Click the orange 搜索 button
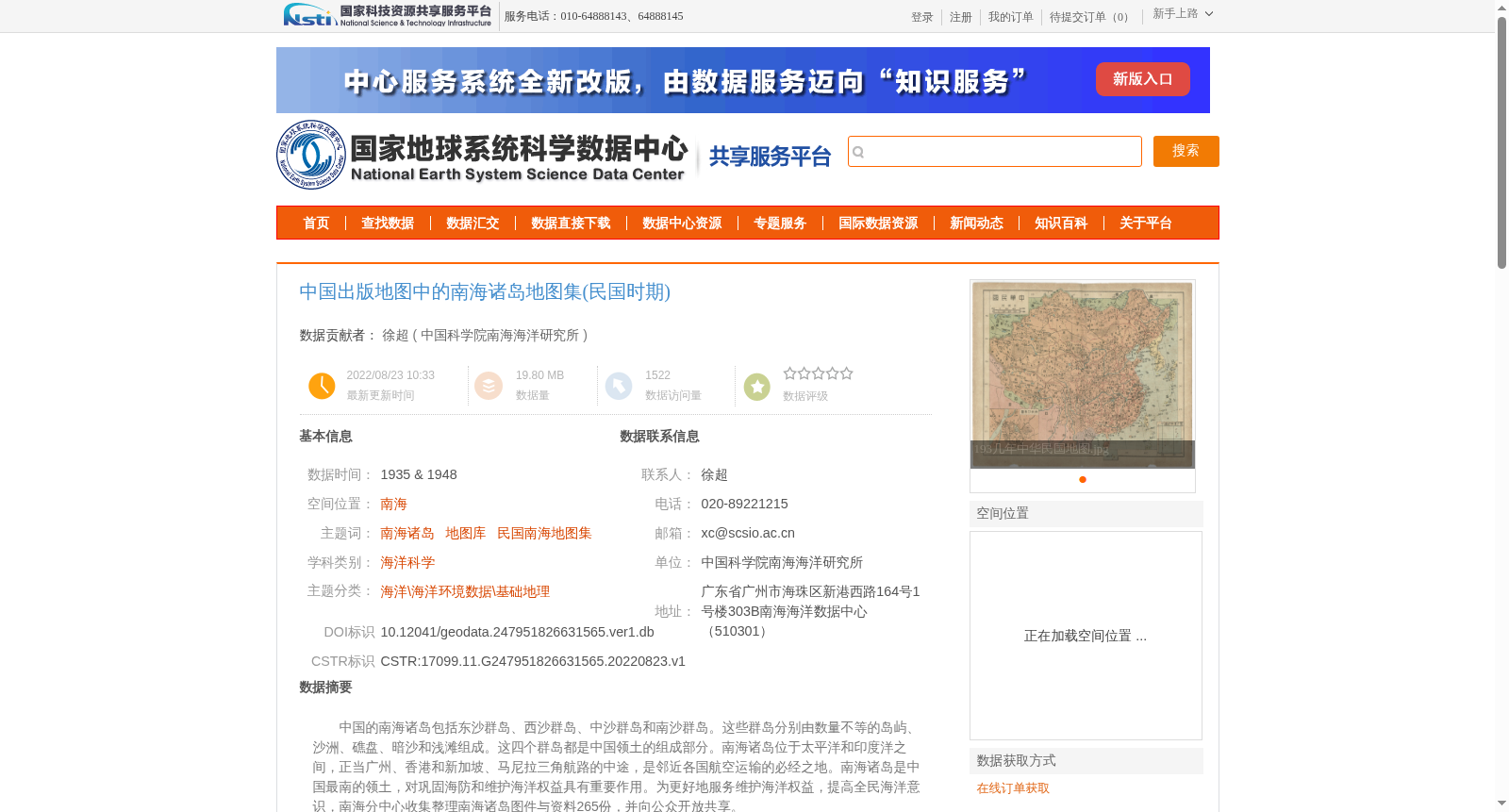 (x=1186, y=151)
